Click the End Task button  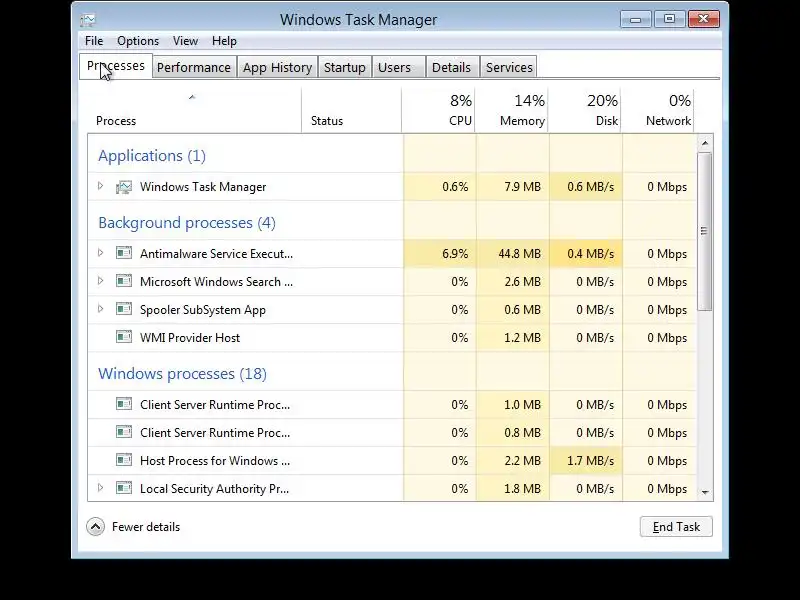676,527
